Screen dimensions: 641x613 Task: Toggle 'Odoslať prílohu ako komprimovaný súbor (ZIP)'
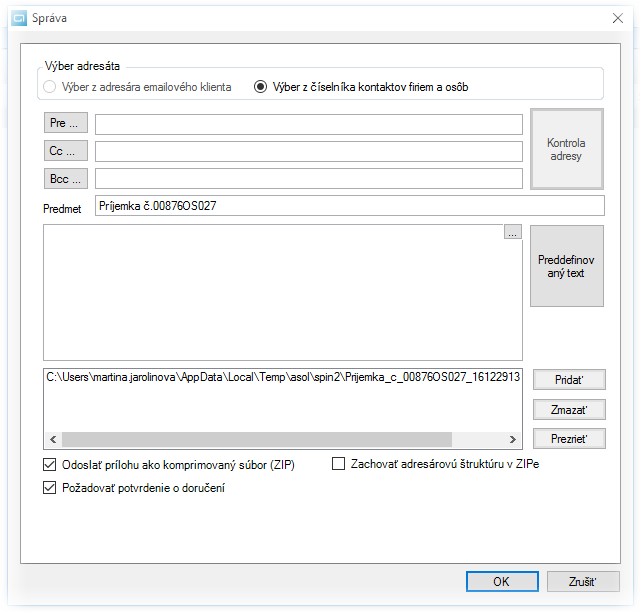51,464
